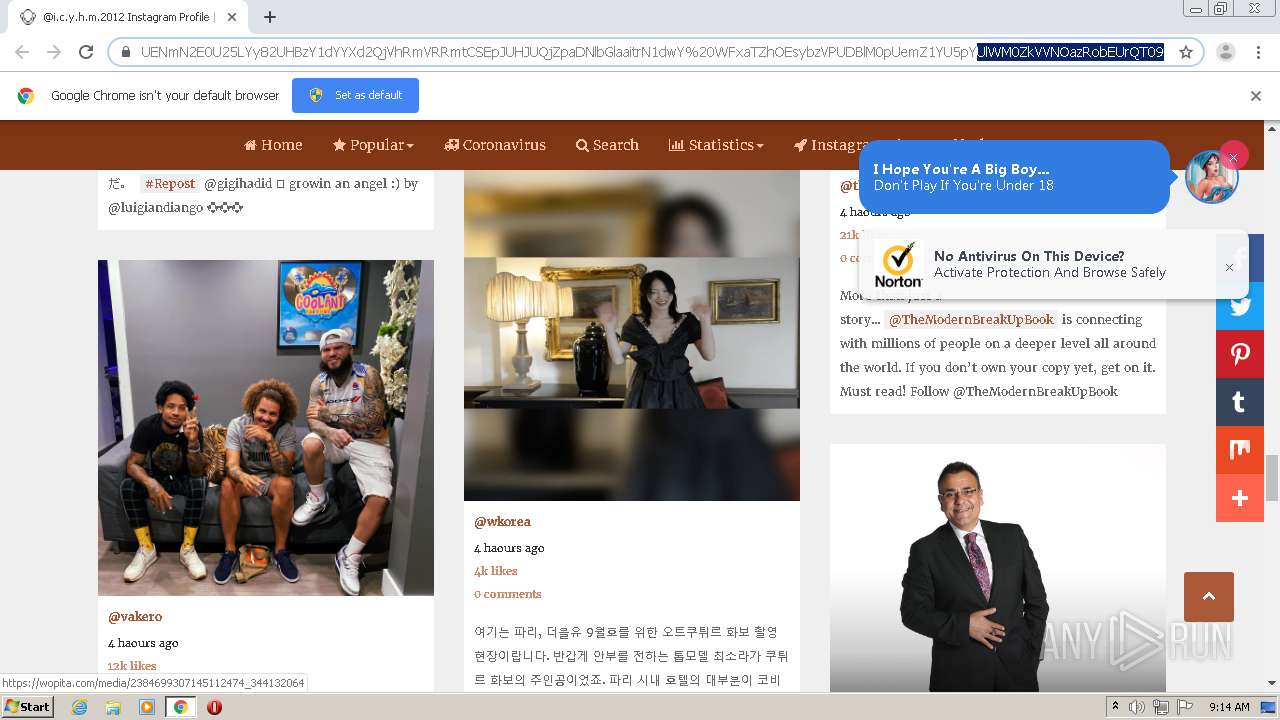The image size is (1280, 720).
Task: Open the Search menu item
Action: coord(607,145)
